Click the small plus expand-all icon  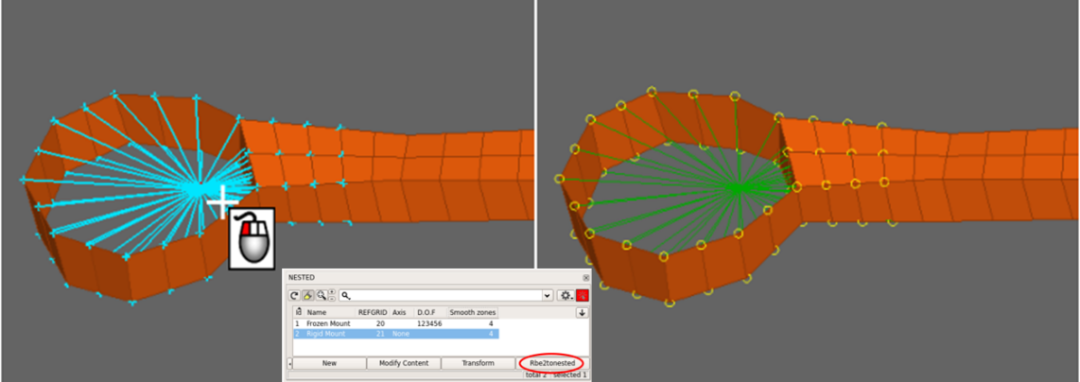[332, 292]
